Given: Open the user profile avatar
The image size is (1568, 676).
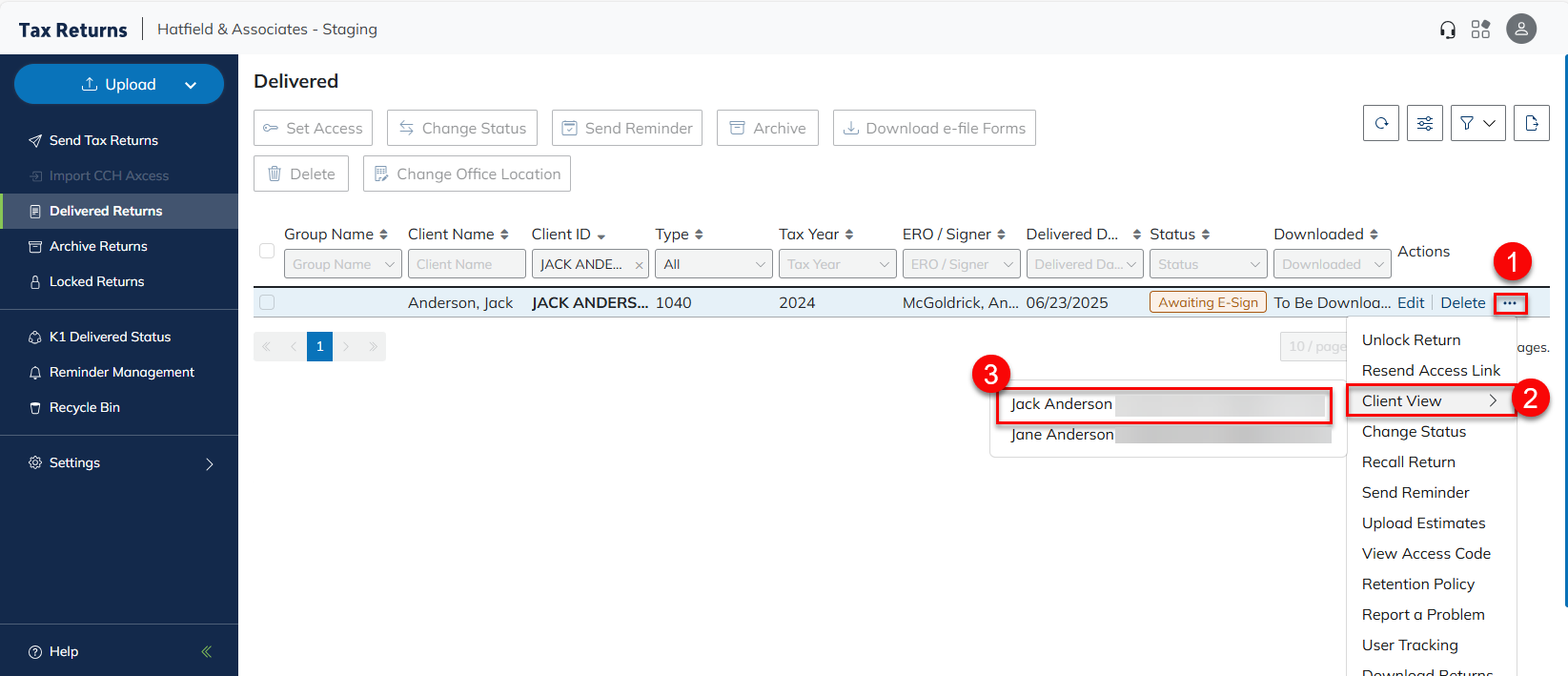Looking at the screenshot, I should (1521, 29).
